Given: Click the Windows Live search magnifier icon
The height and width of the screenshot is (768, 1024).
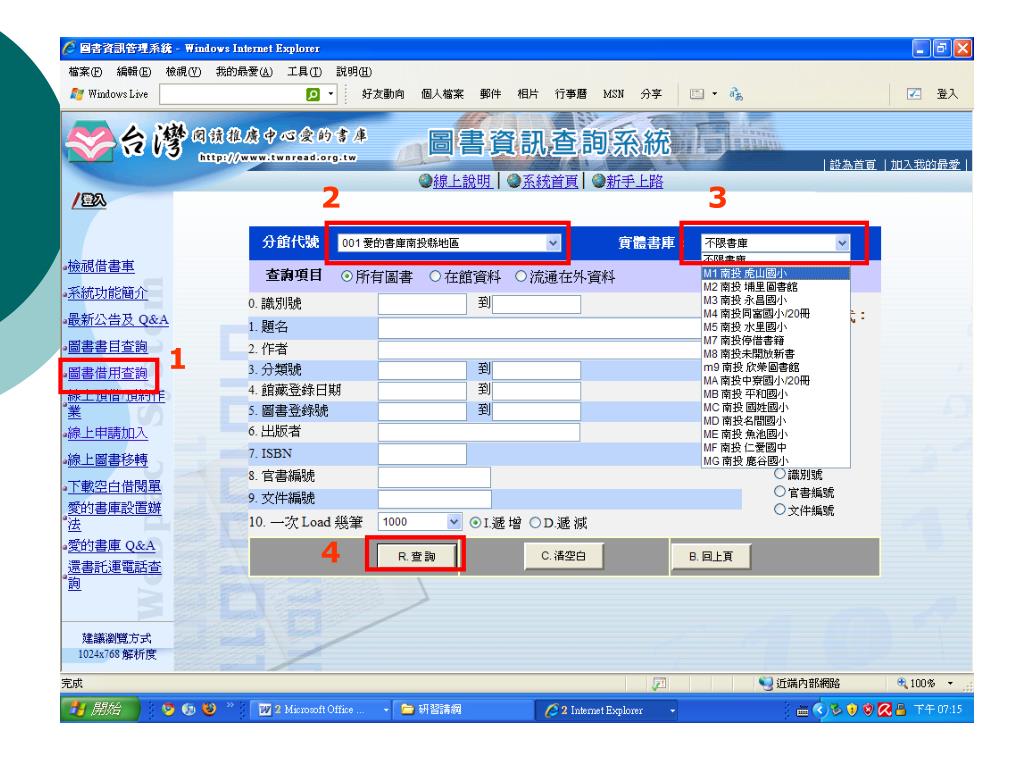Looking at the screenshot, I should point(313,95).
